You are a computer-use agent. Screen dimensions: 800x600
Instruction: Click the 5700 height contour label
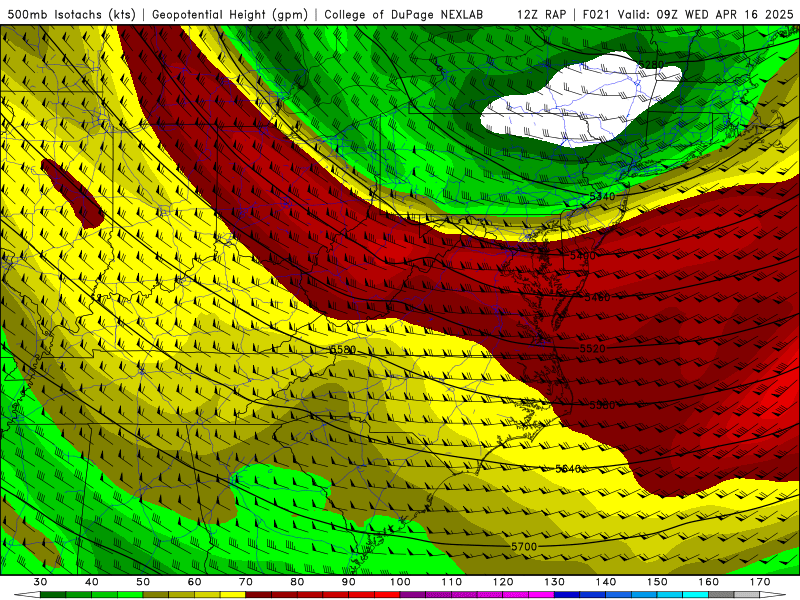pos(524,546)
